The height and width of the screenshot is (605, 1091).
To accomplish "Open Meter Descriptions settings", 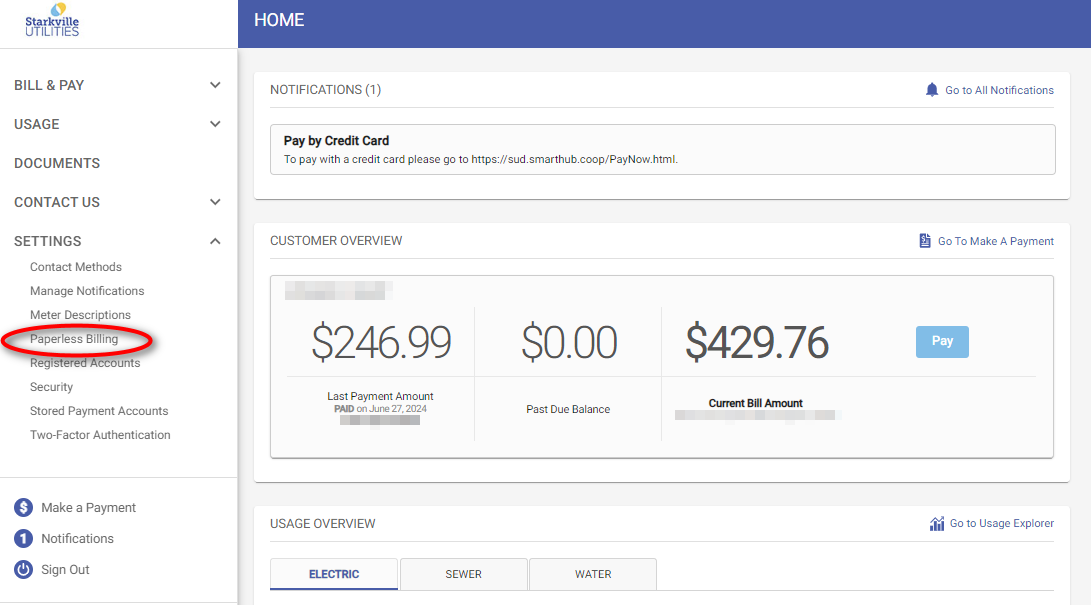I will [x=80, y=315].
